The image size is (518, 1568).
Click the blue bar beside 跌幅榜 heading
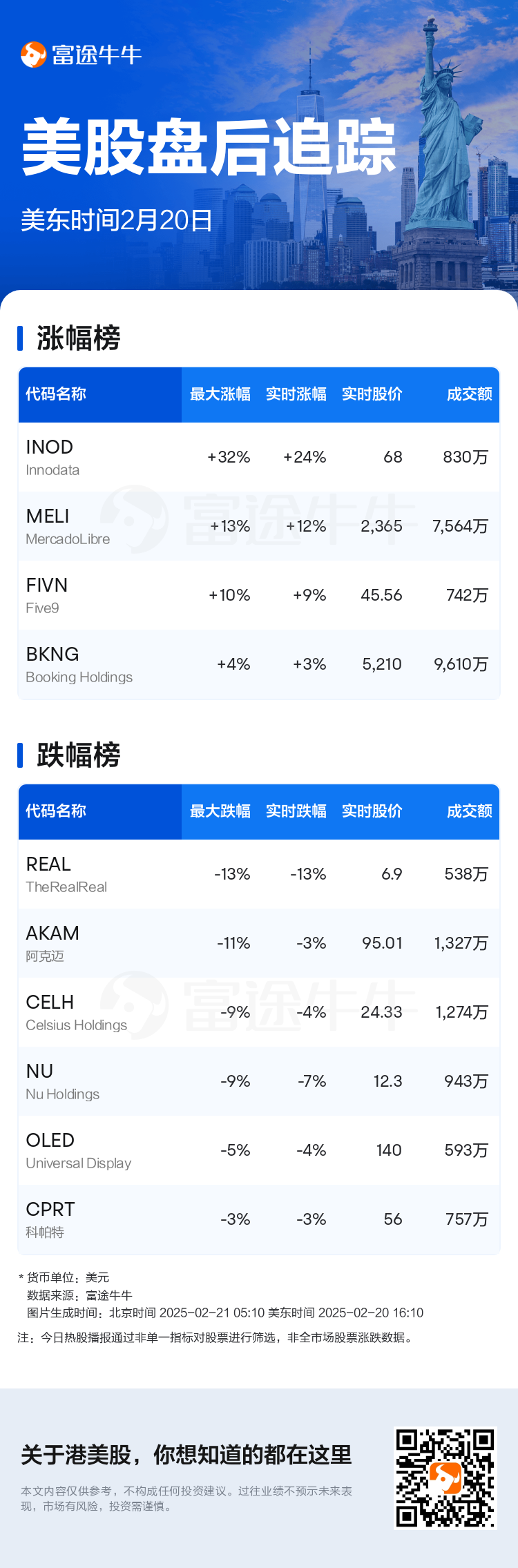(x=20, y=755)
